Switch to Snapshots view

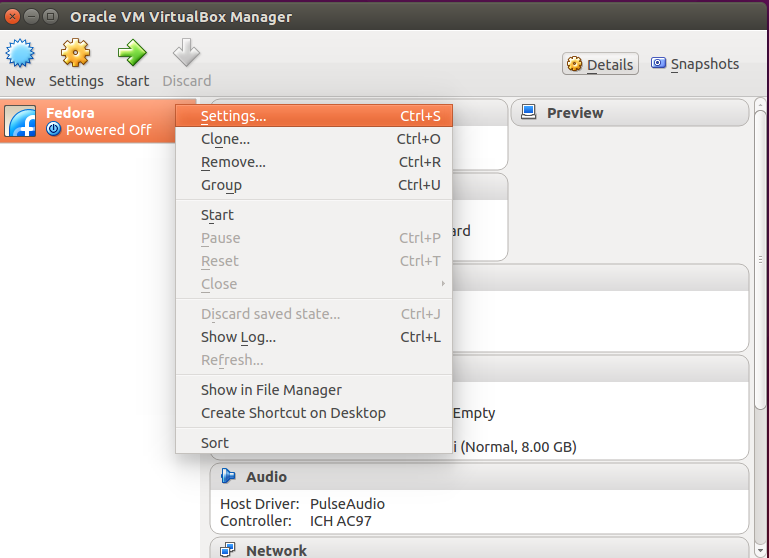(x=694, y=64)
